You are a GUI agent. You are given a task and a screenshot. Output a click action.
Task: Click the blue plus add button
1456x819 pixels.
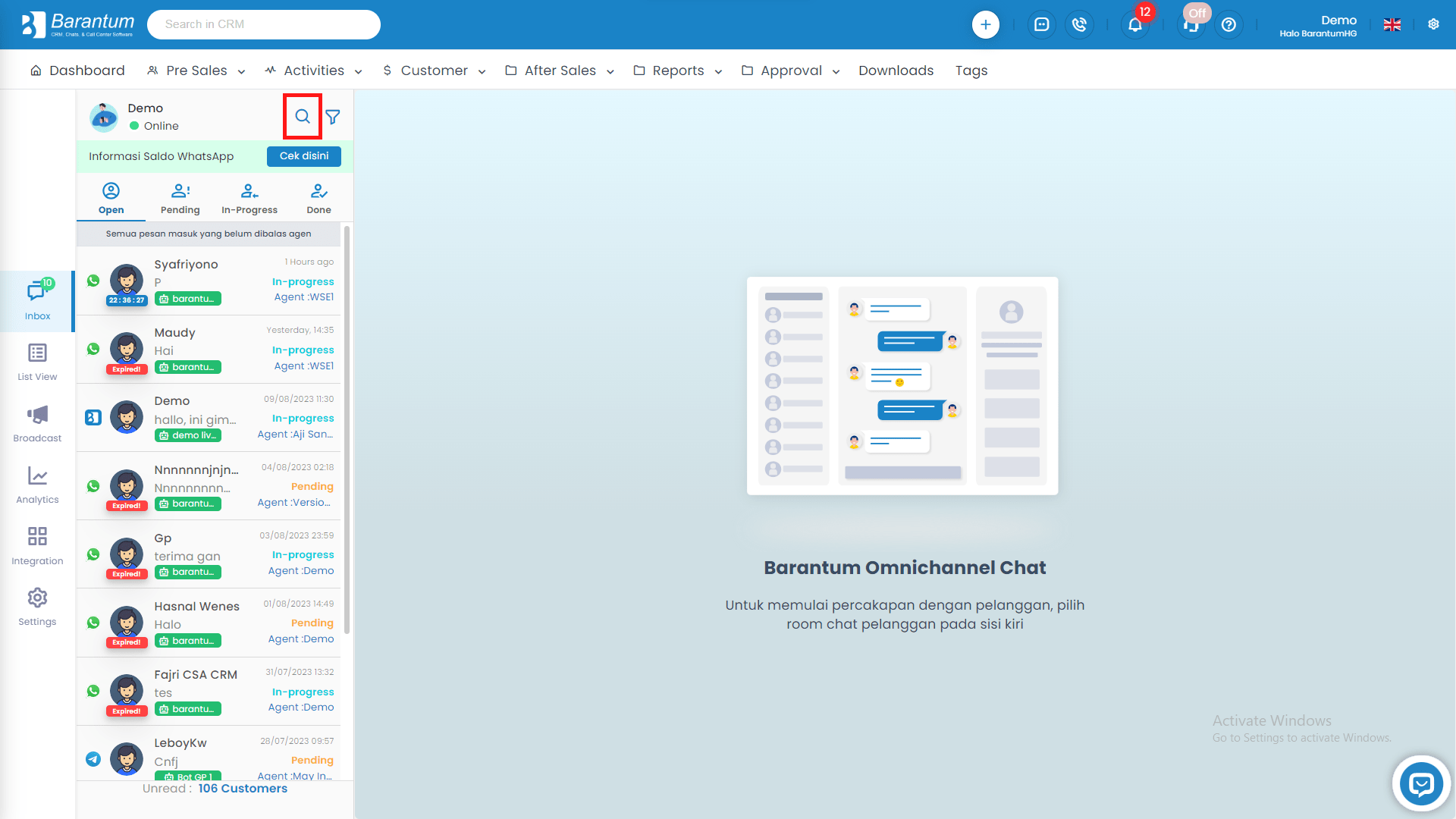pos(985,24)
